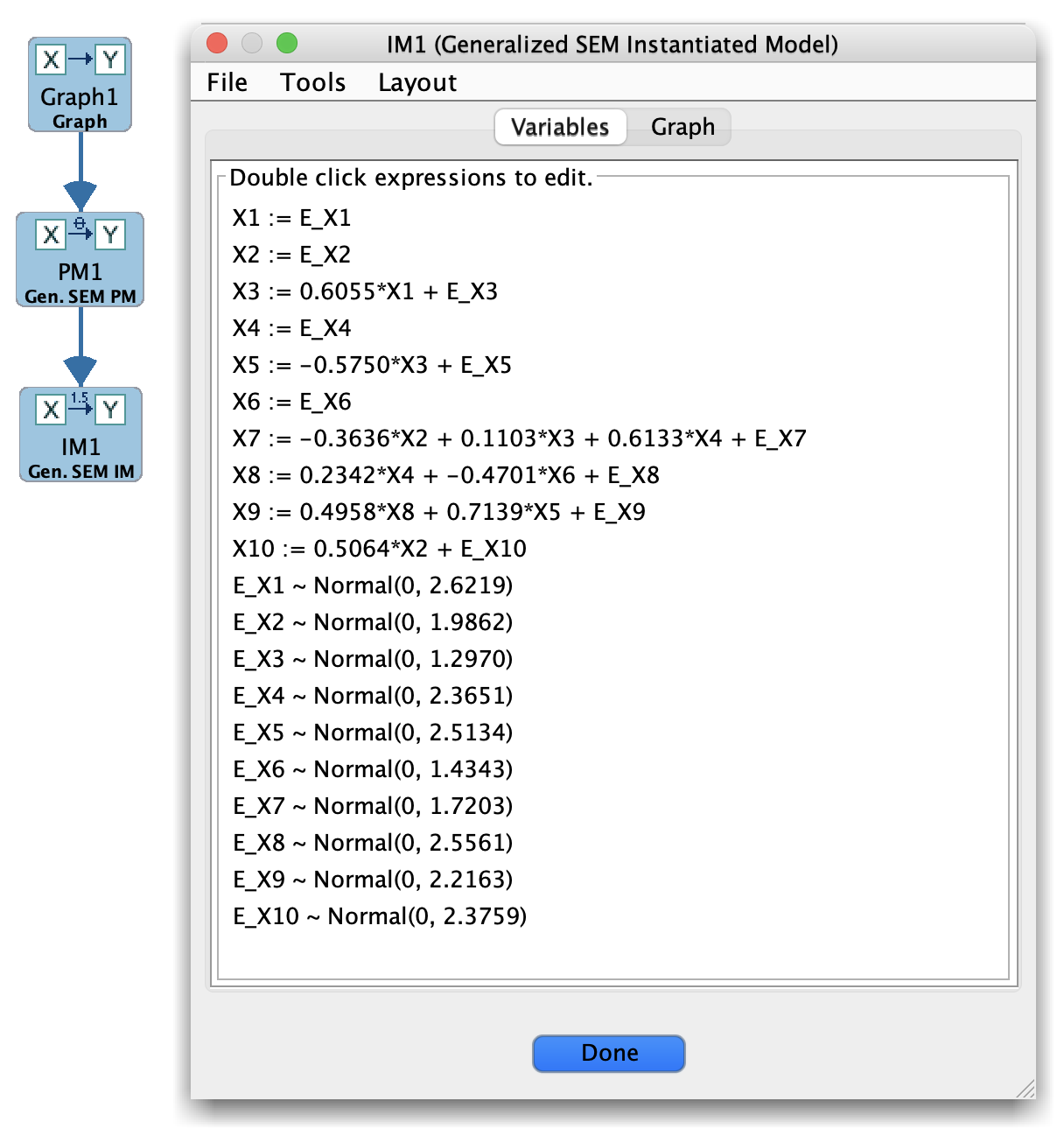Select the X4 := E_X4 expression
1064x1143 pixels.
click(x=291, y=328)
